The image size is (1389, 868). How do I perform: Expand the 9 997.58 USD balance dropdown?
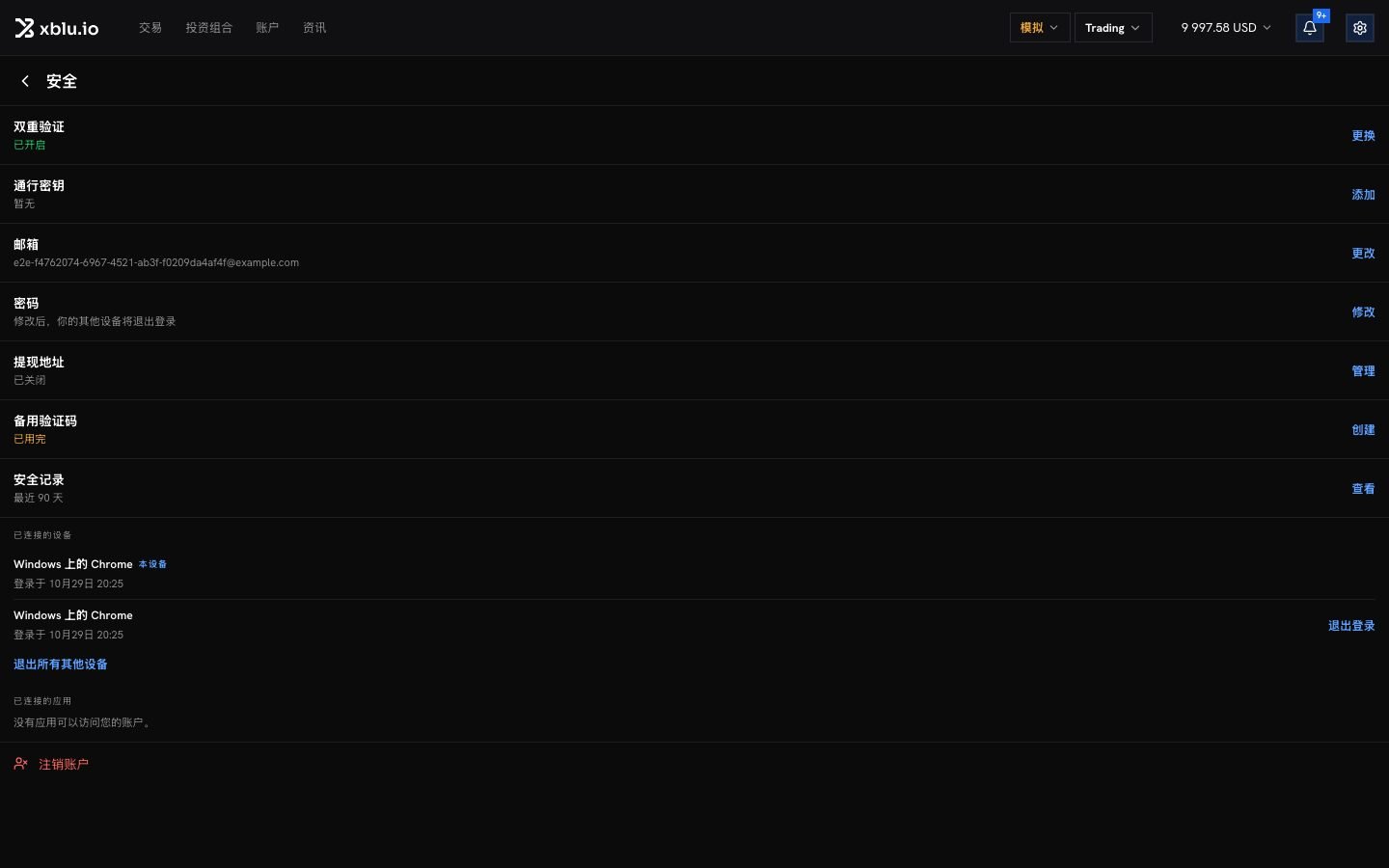(1226, 28)
